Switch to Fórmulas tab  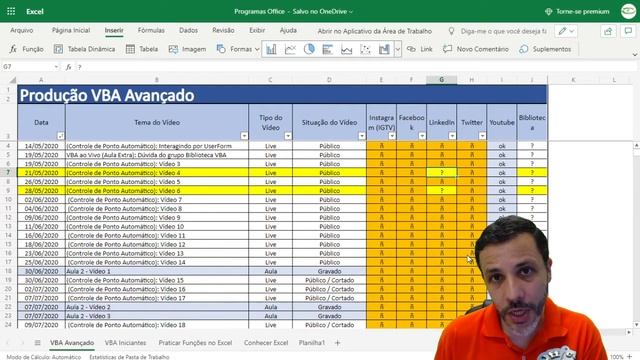coord(151,30)
